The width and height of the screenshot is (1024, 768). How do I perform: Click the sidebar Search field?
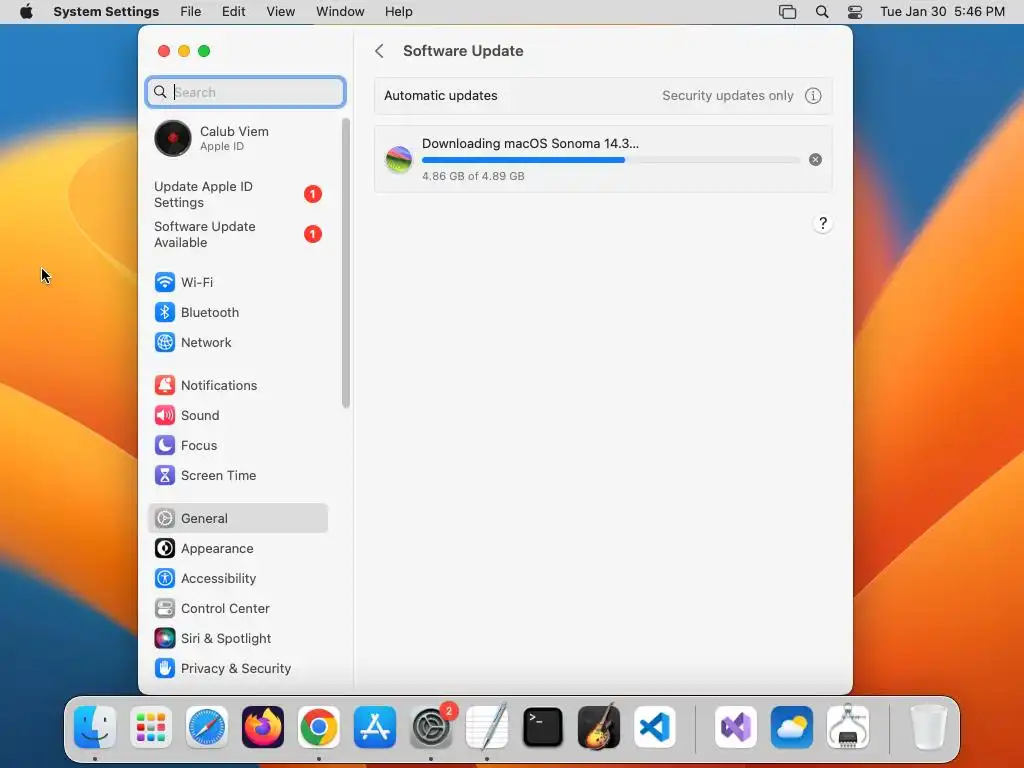(x=246, y=92)
